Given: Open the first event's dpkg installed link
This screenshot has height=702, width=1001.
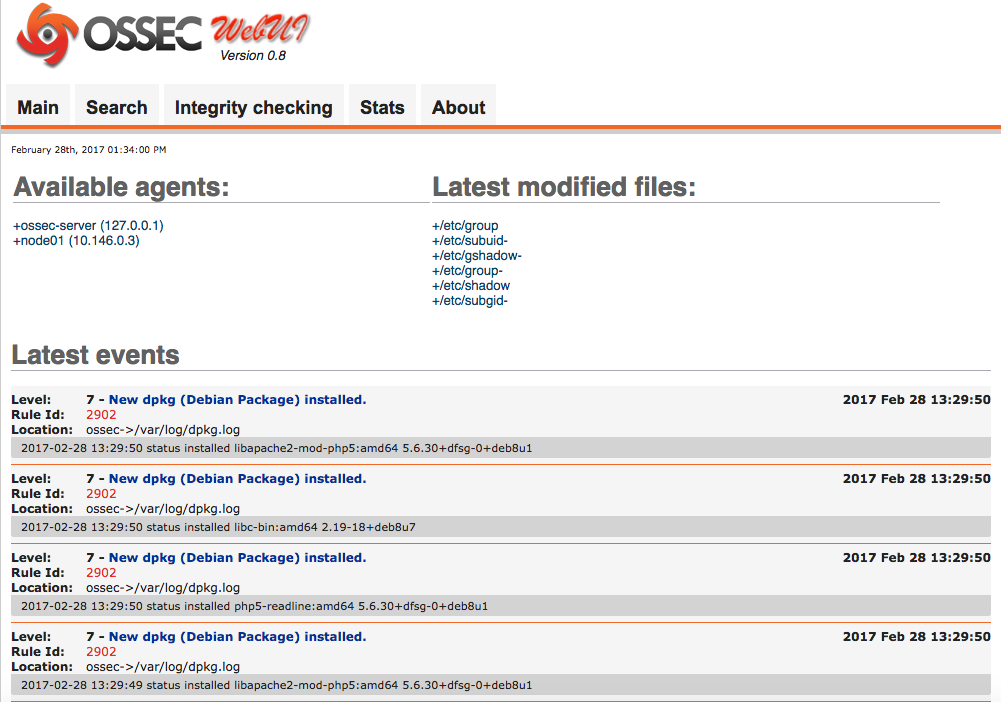Looking at the screenshot, I should (237, 400).
